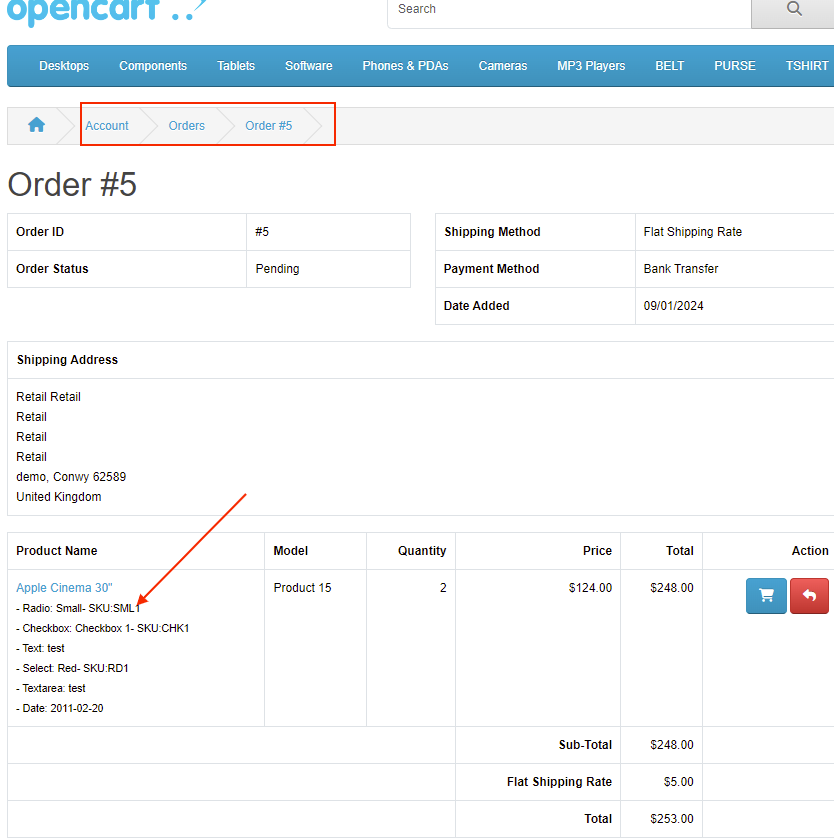Screen dimensions: 834x838
Task: Click the United Kingdom line
Action: click(x=59, y=496)
